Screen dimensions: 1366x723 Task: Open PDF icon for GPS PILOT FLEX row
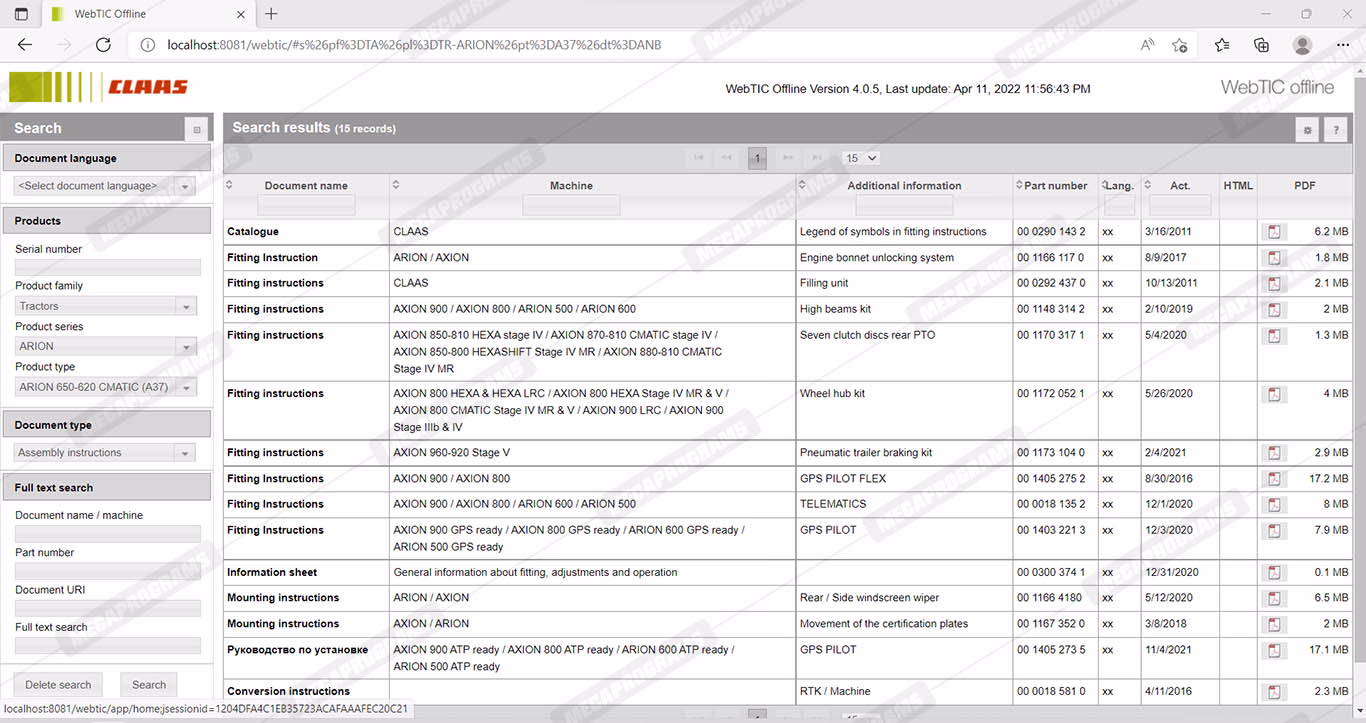1274,479
